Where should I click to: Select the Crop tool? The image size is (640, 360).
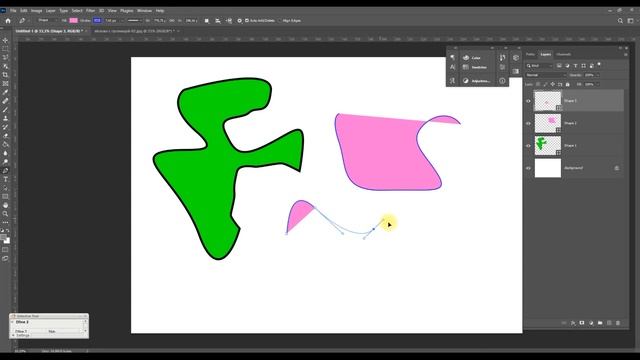coord(5,75)
